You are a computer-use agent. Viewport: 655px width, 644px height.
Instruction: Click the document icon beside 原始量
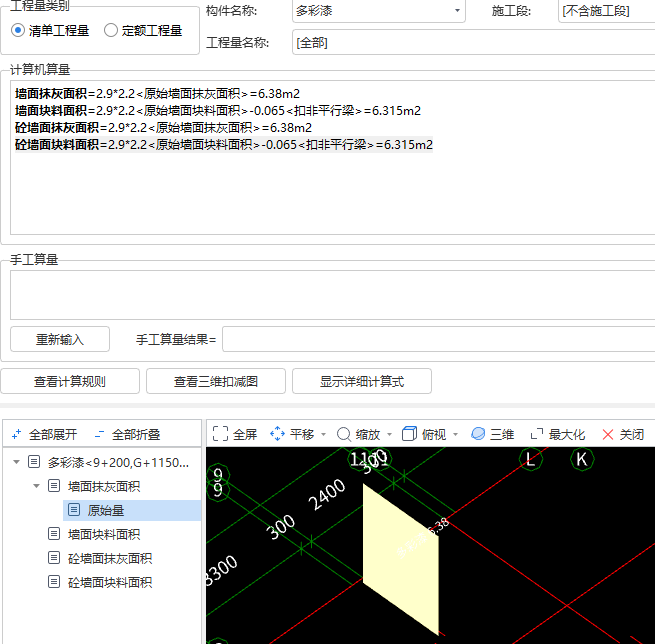(x=74, y=510)
